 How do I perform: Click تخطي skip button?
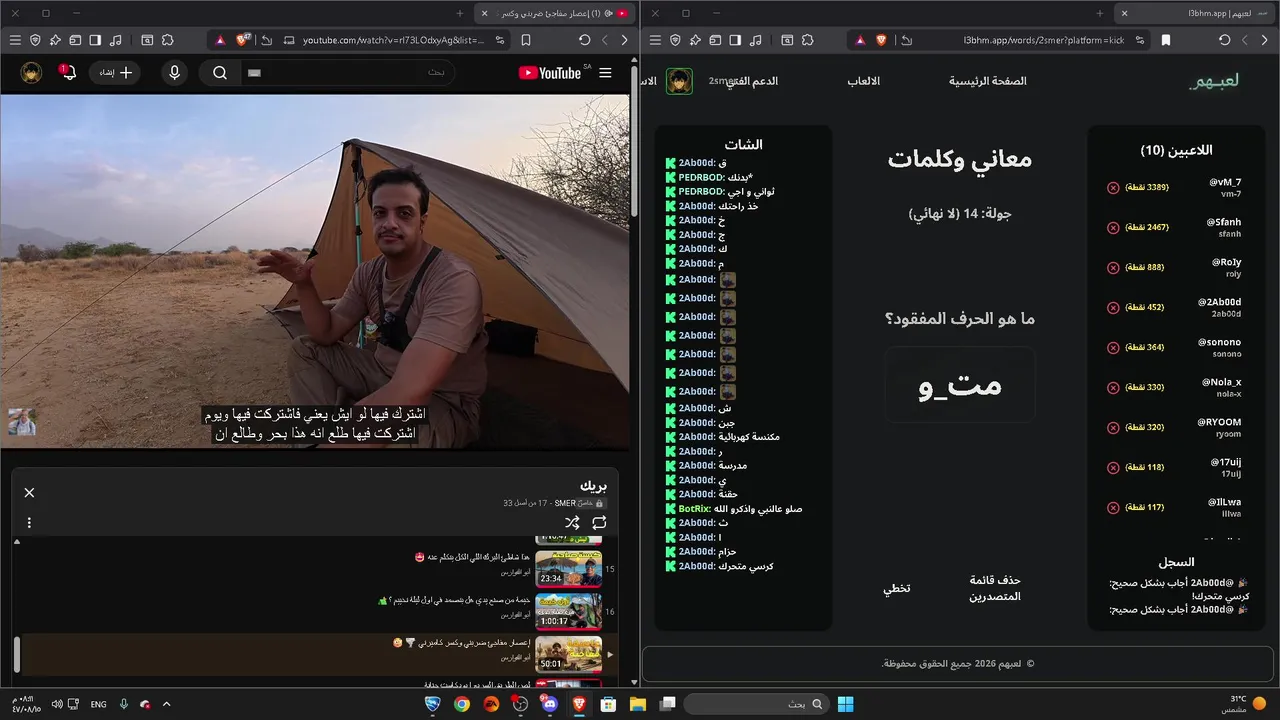coord(896,588)
